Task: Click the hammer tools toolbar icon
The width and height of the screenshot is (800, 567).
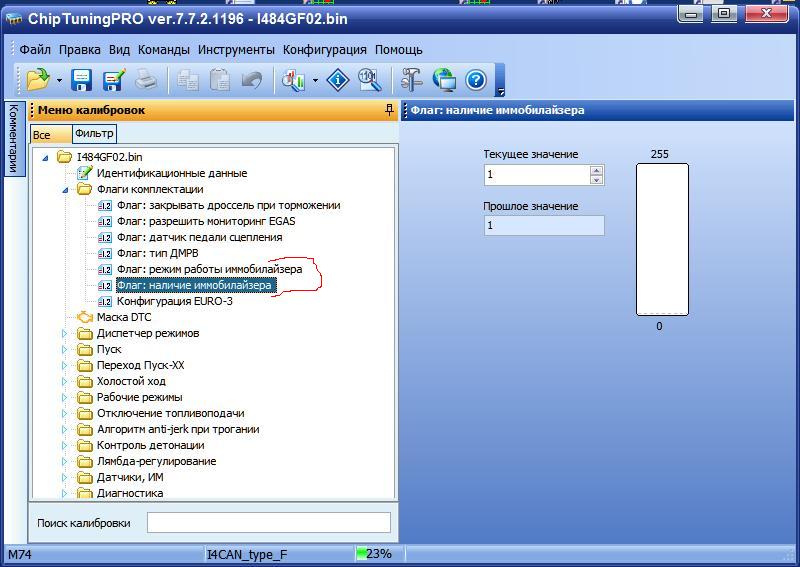Action: (411, 80)
